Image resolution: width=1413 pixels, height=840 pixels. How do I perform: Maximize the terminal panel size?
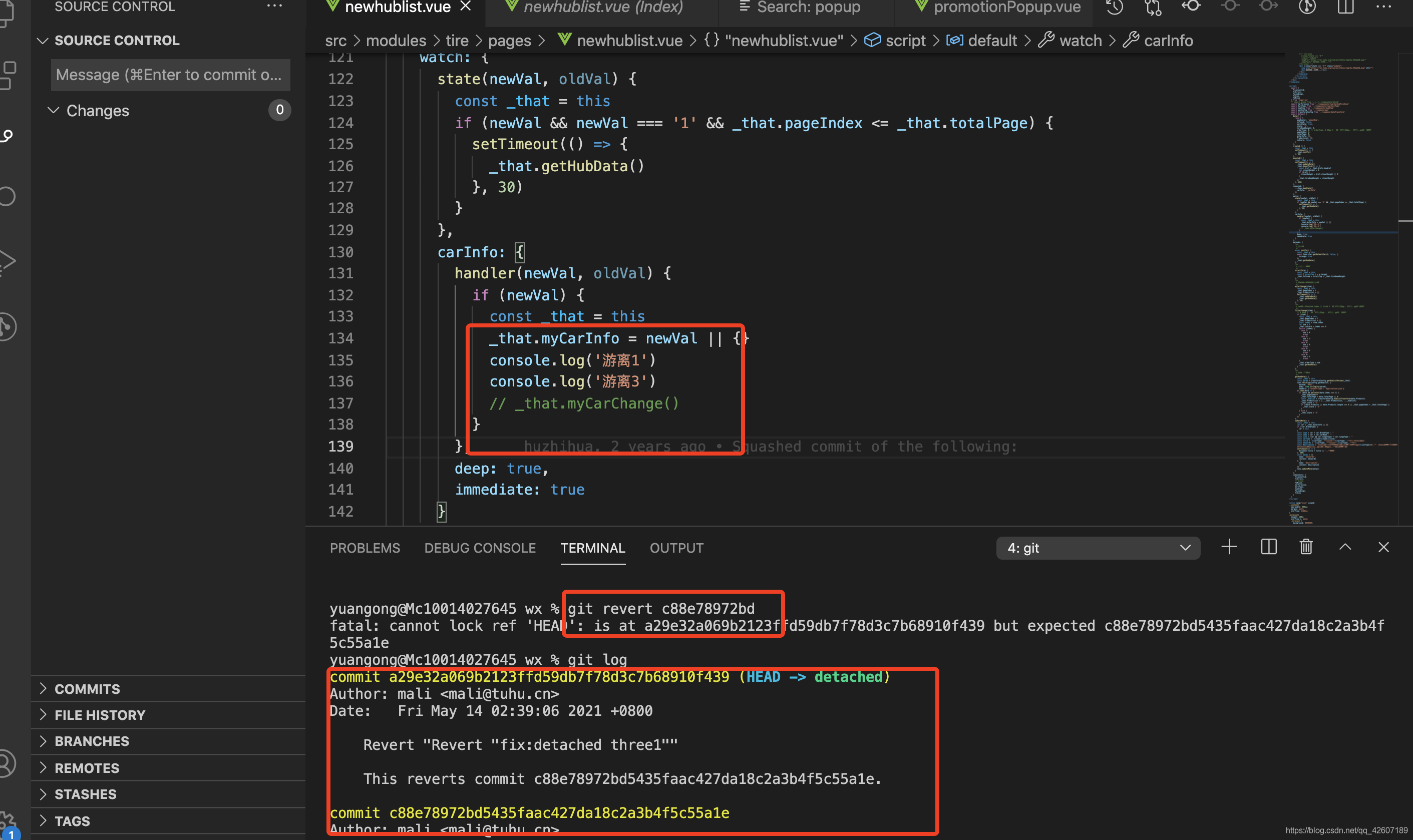pyautogui.click(x=1345, y=547)
